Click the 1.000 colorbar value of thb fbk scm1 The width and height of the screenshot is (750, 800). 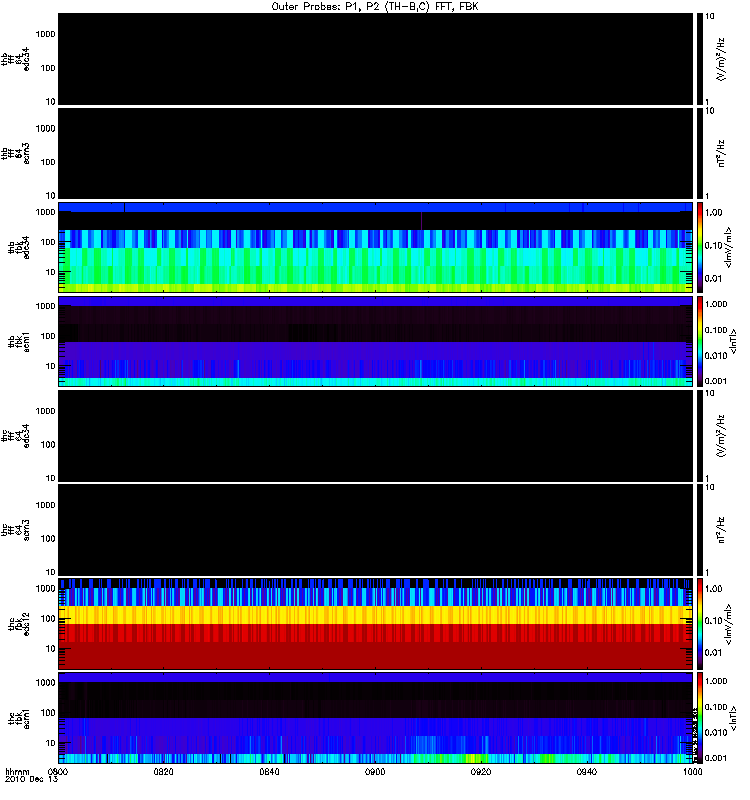point(716,304)
